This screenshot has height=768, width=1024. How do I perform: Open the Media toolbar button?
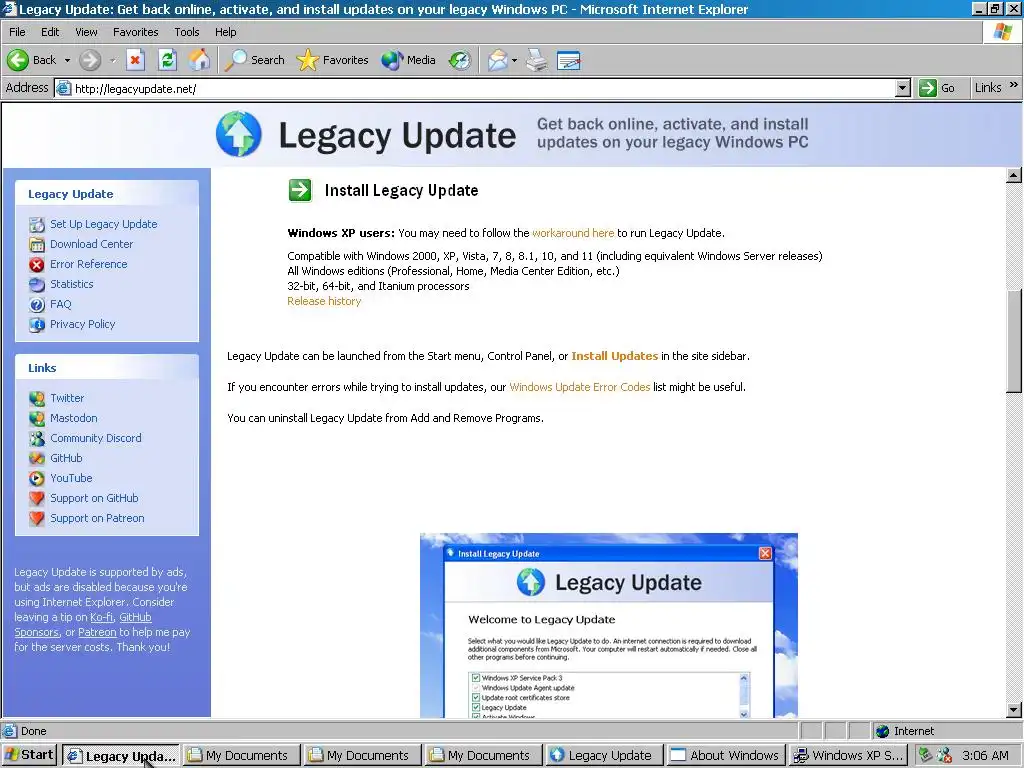[409, 60]
